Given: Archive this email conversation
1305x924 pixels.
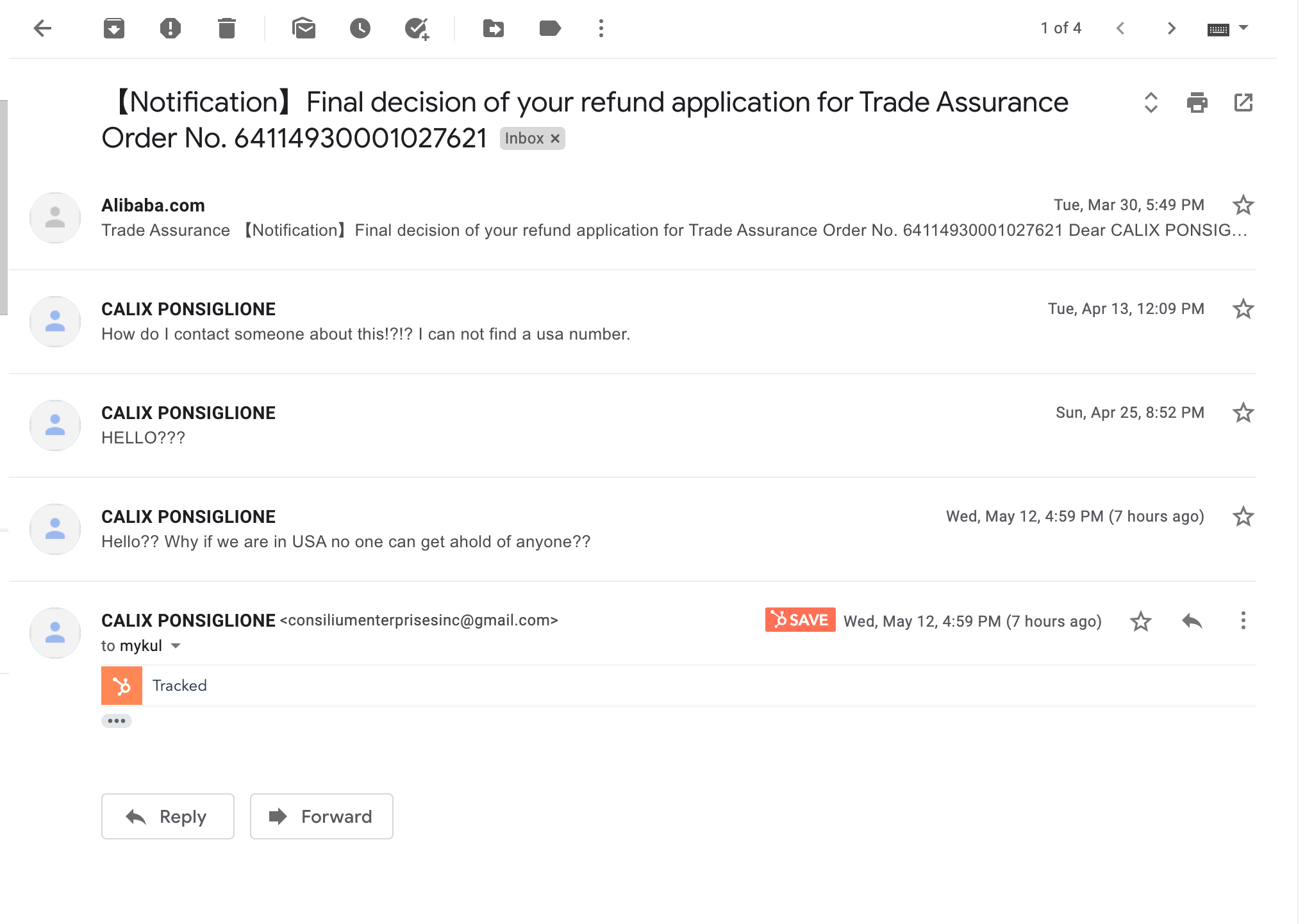Looking at the screenshot, I should (113, 28).
